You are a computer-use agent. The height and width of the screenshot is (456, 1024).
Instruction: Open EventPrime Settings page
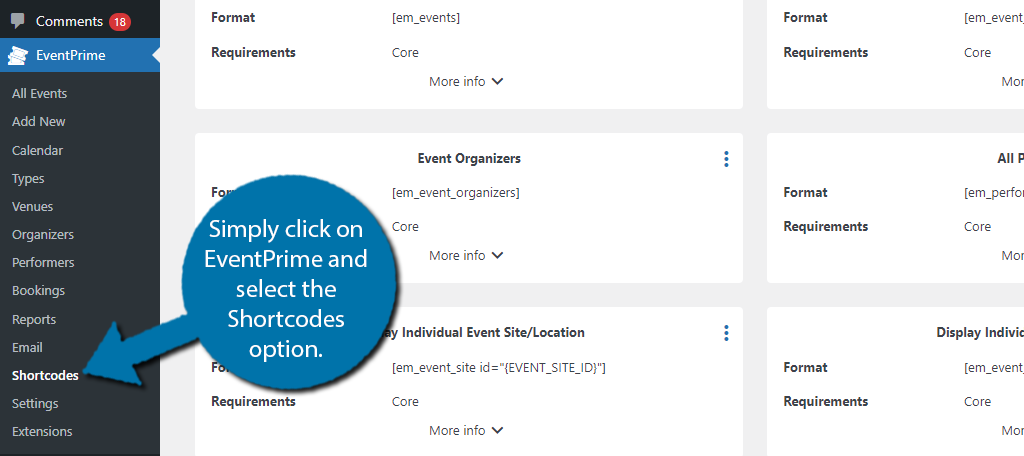35,404
